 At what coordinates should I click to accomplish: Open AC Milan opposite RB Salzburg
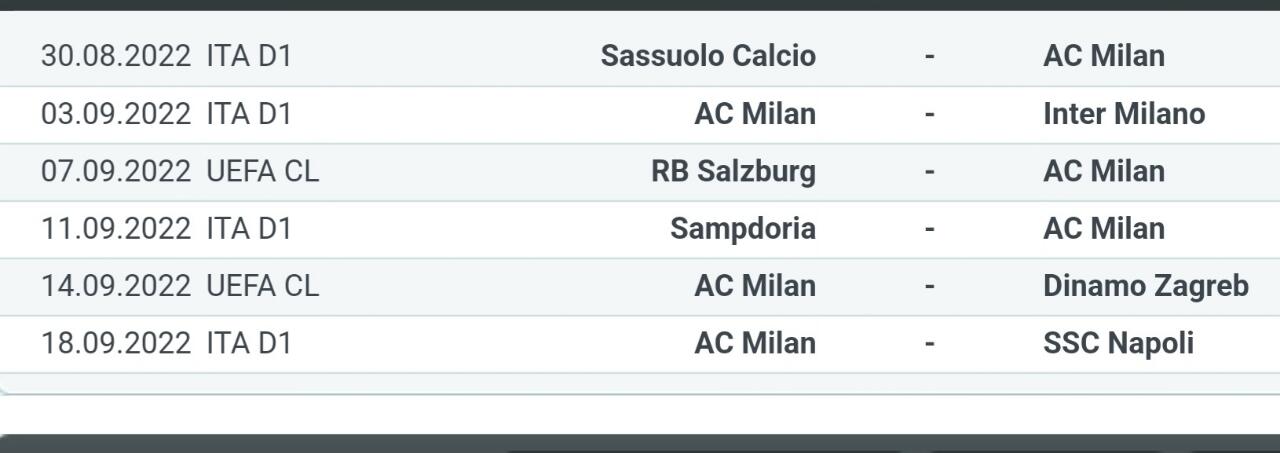(1103, 171)
